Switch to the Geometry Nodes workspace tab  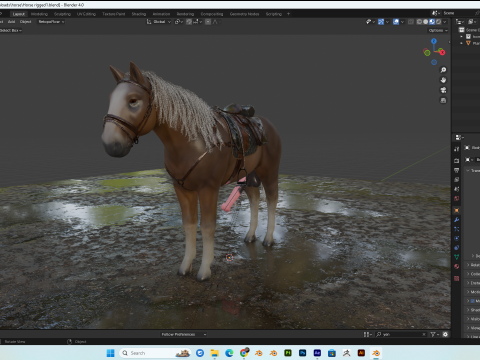point(244,14)
